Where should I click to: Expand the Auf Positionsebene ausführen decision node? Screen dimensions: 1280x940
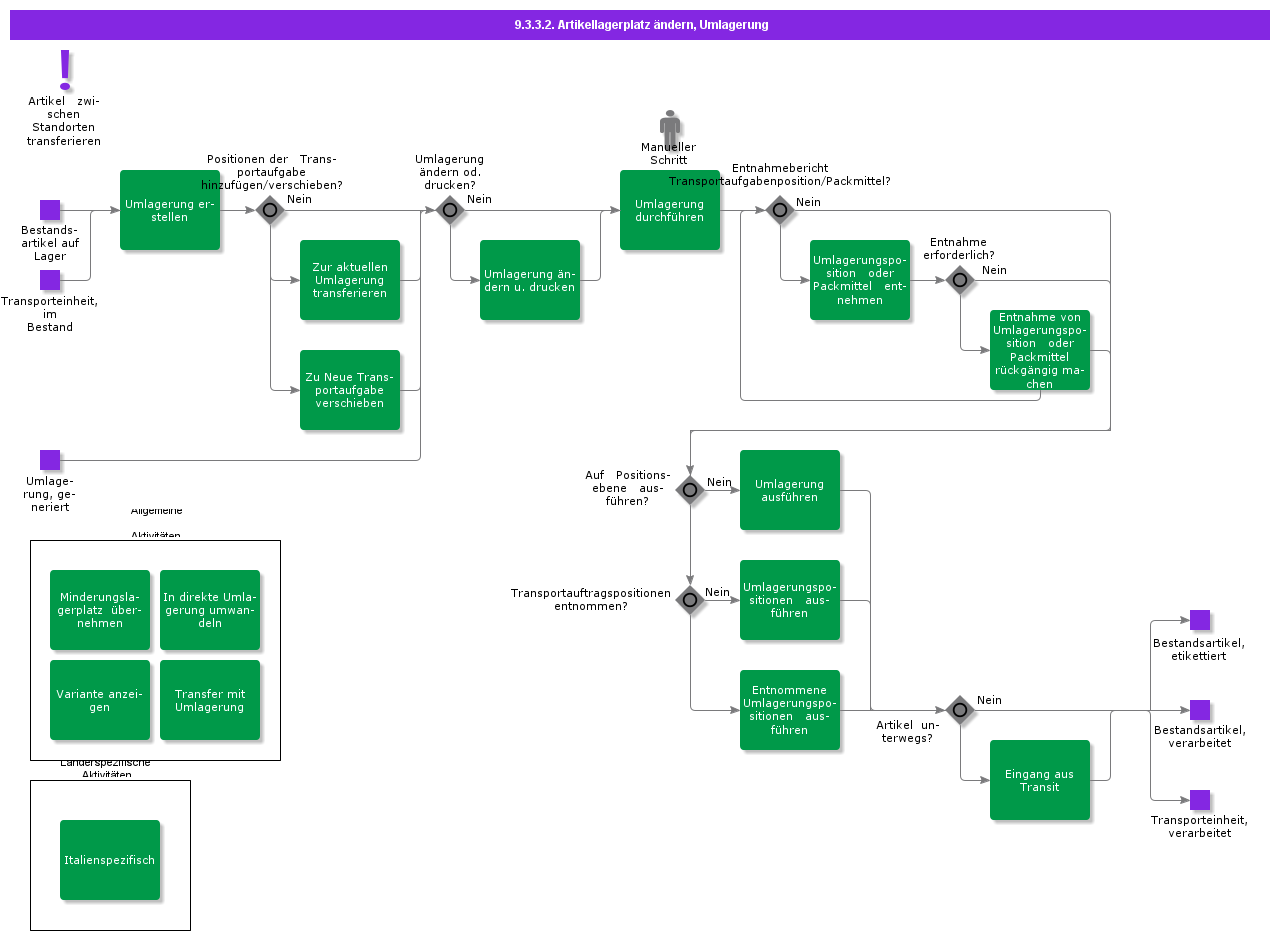coord(690,490)
